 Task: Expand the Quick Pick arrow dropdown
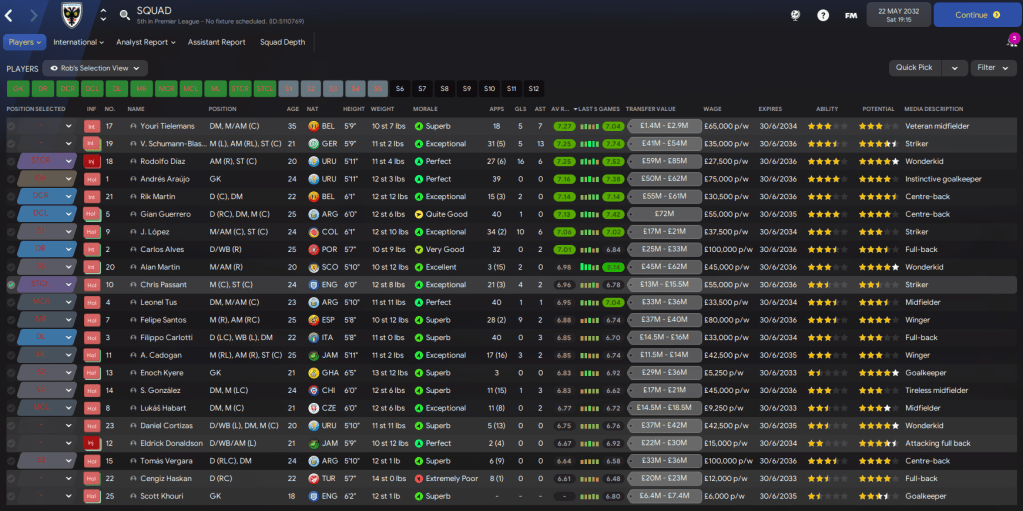click(957, 68)
